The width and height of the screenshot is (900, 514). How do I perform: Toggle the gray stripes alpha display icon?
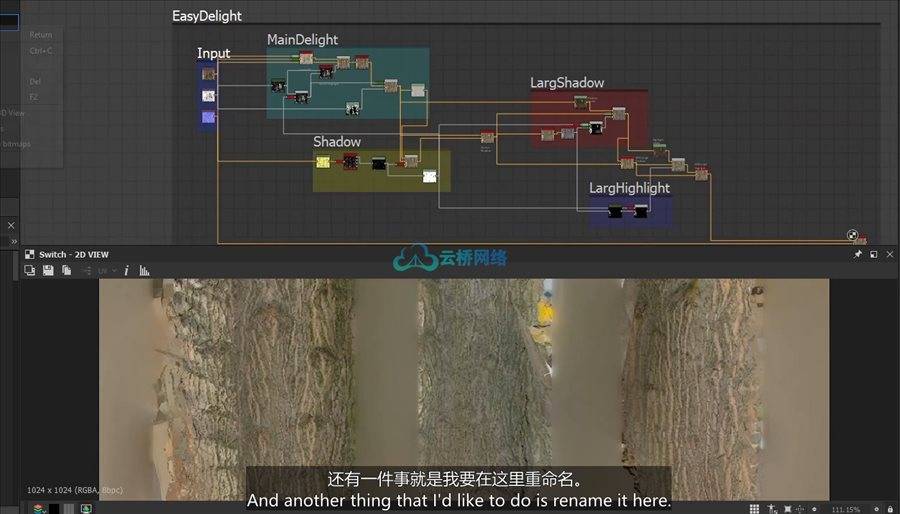[69, 508]
